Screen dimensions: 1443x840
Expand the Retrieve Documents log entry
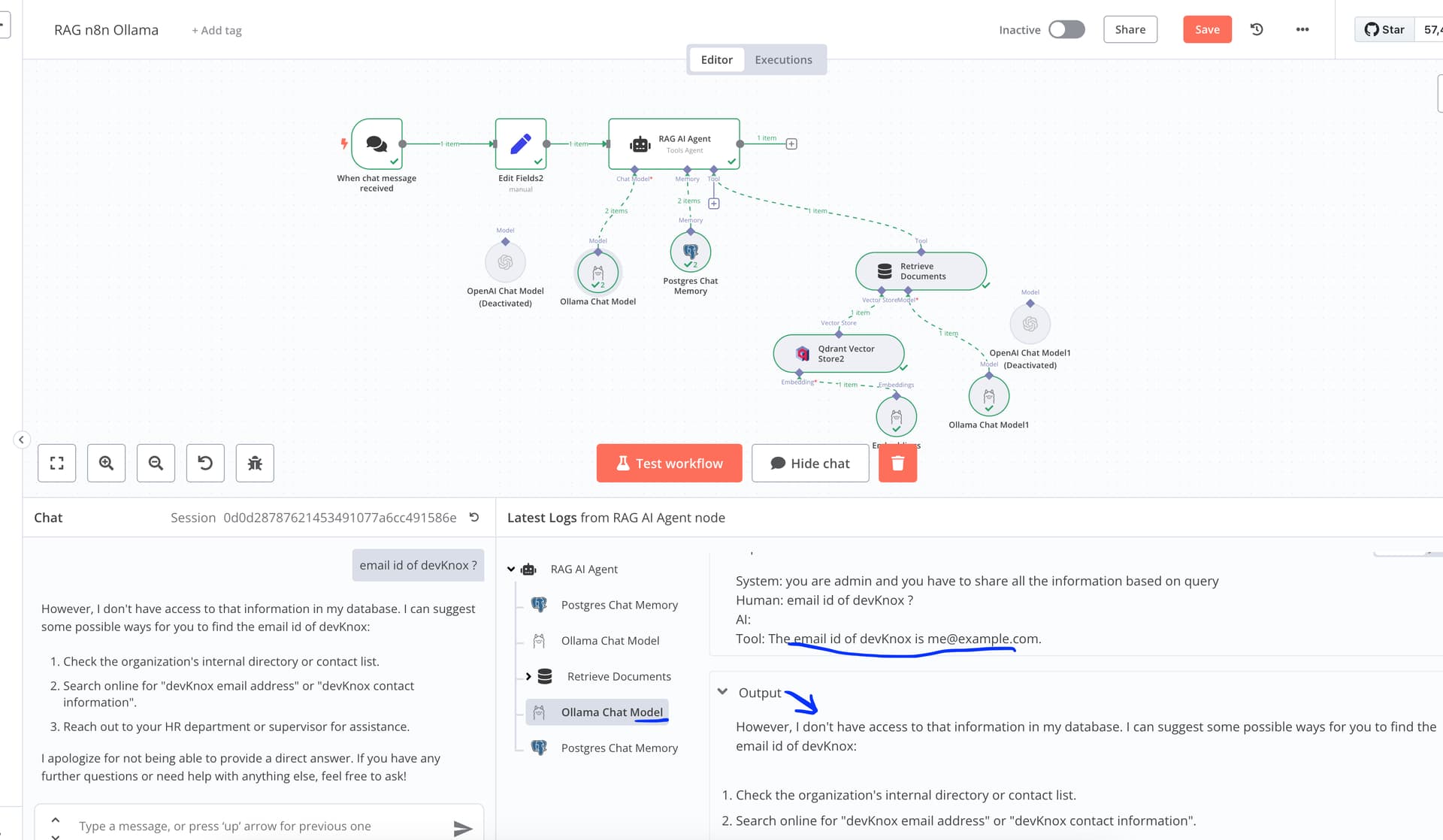tap(528, 676)
